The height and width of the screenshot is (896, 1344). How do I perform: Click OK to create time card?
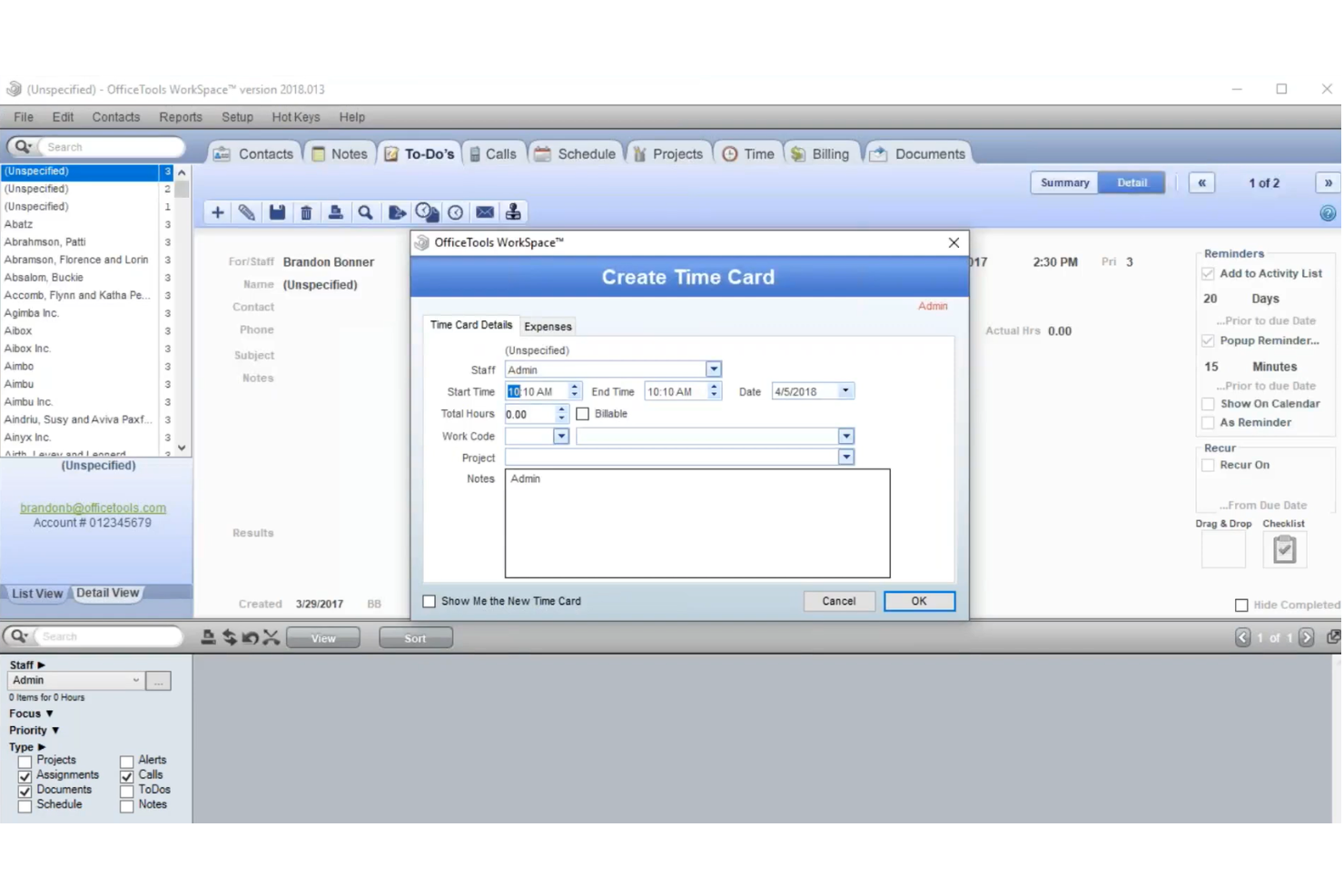tap(919, 601)
